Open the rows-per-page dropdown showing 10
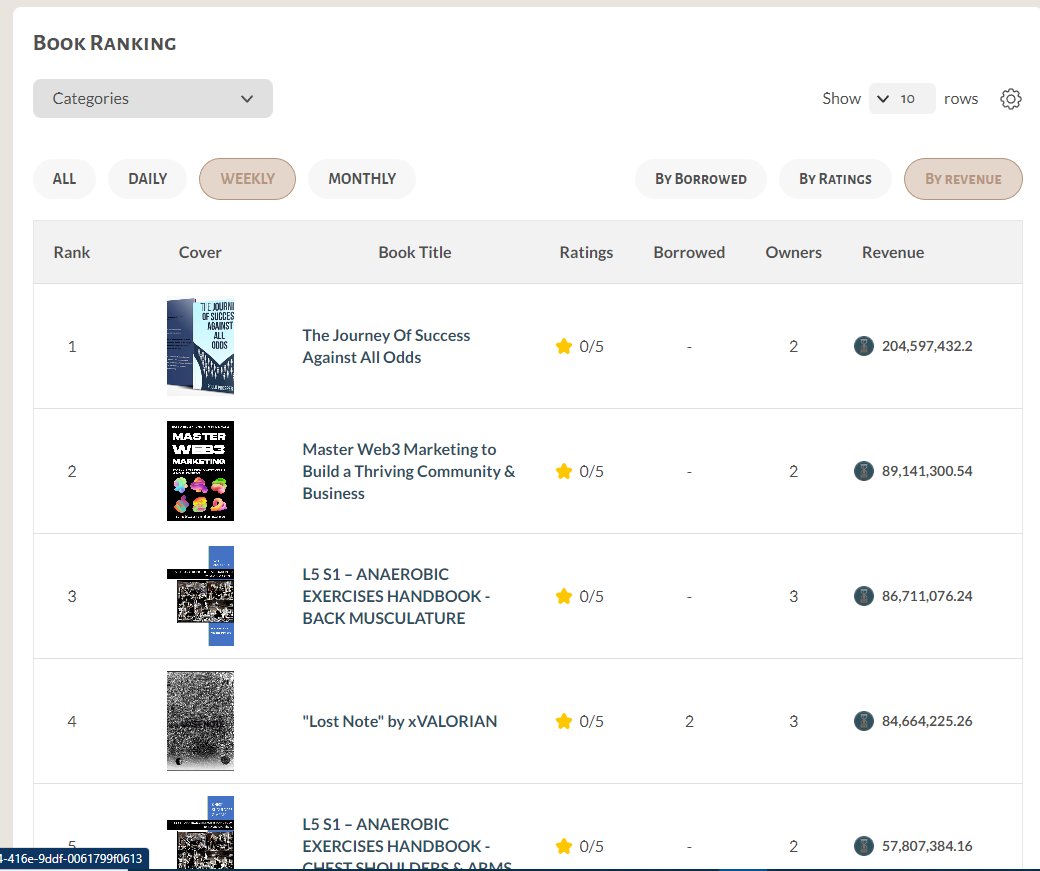Screen dimensions: 1040x871 point(902,98)
